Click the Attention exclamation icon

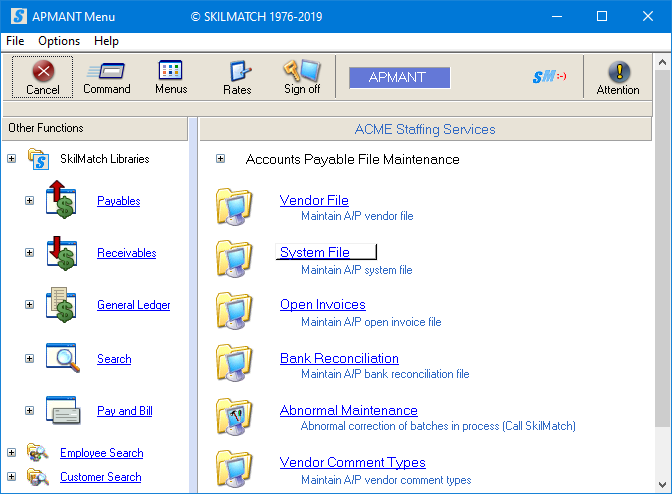[x=619, y=72]
